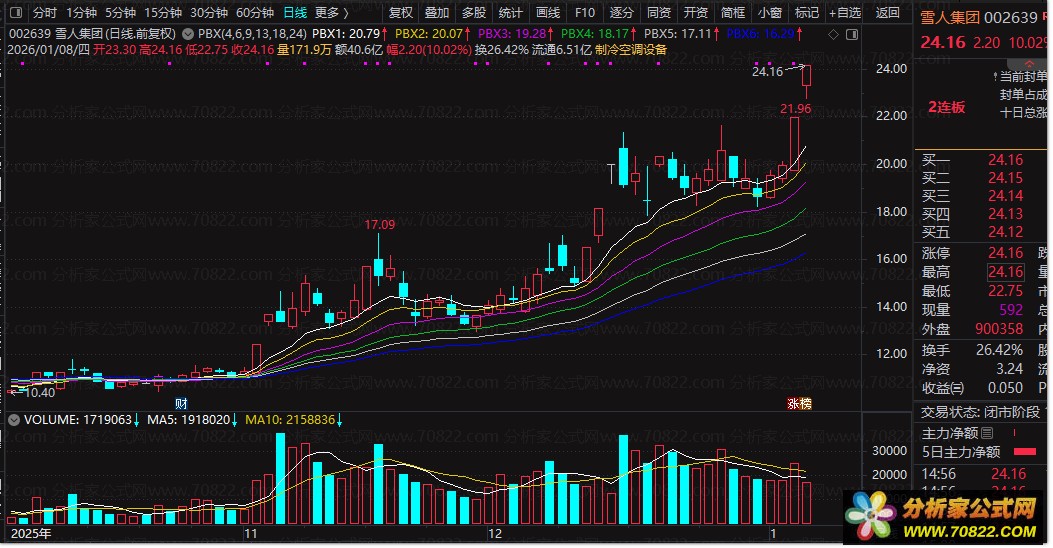Click the 002639 雪人集团 chart title

pos(92,33)
